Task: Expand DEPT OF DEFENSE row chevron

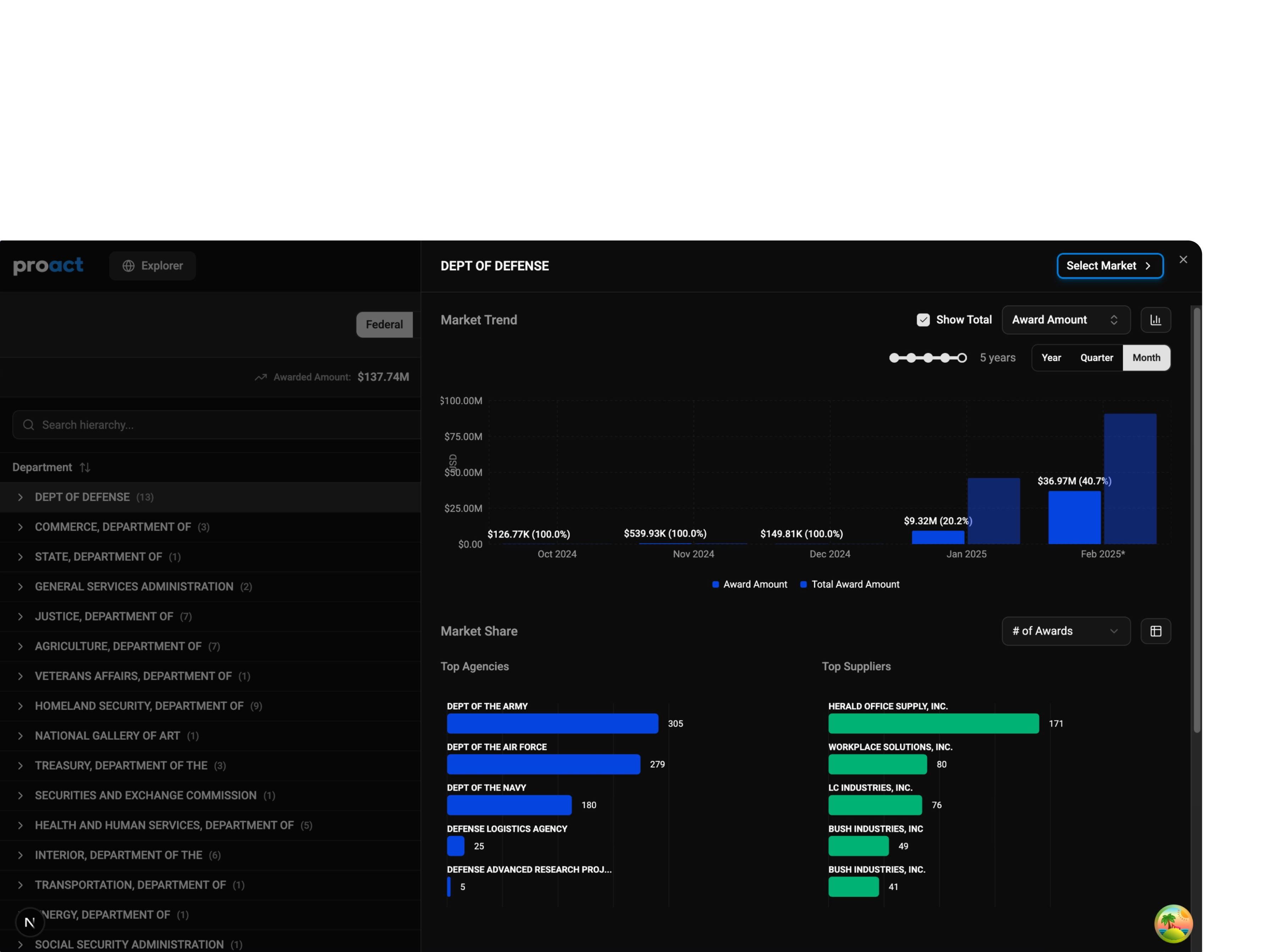Action: (20, 497)
